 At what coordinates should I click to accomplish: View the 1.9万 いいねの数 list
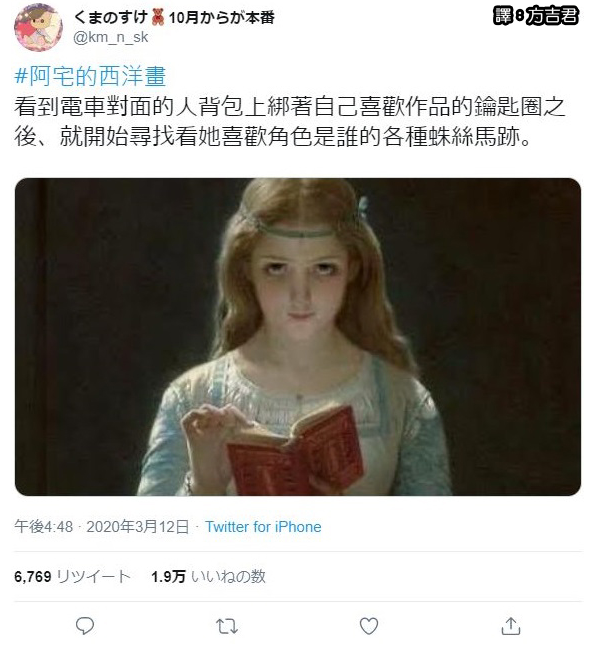coord(208,577)
